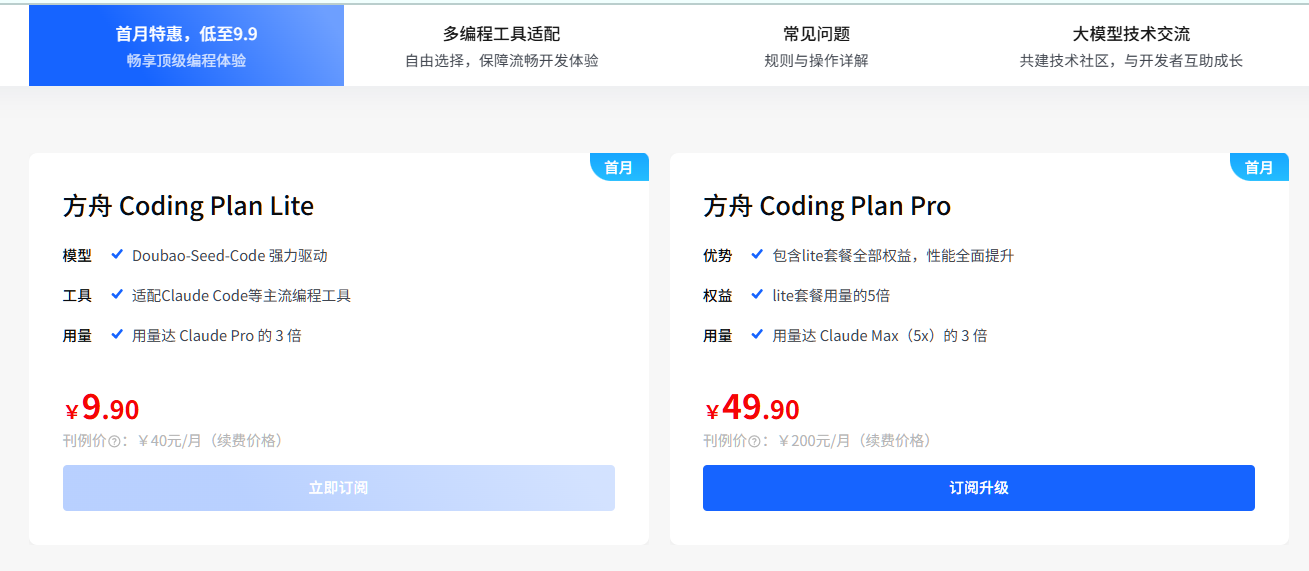
Task: Click the 方舟 Coding Plan Lite title
Action: coord(188,206)
